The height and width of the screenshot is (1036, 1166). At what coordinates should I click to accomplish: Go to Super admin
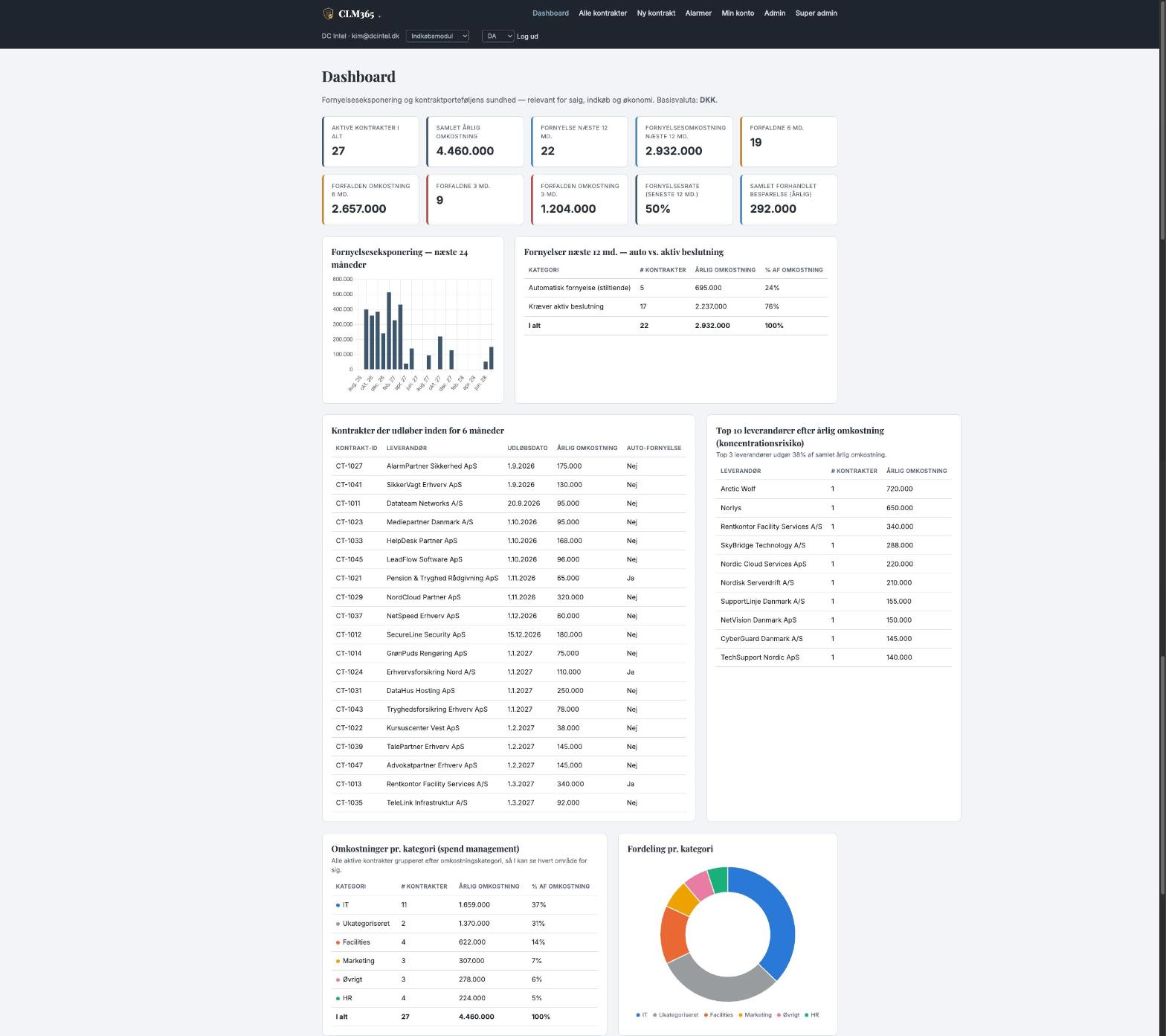point(816,13)
